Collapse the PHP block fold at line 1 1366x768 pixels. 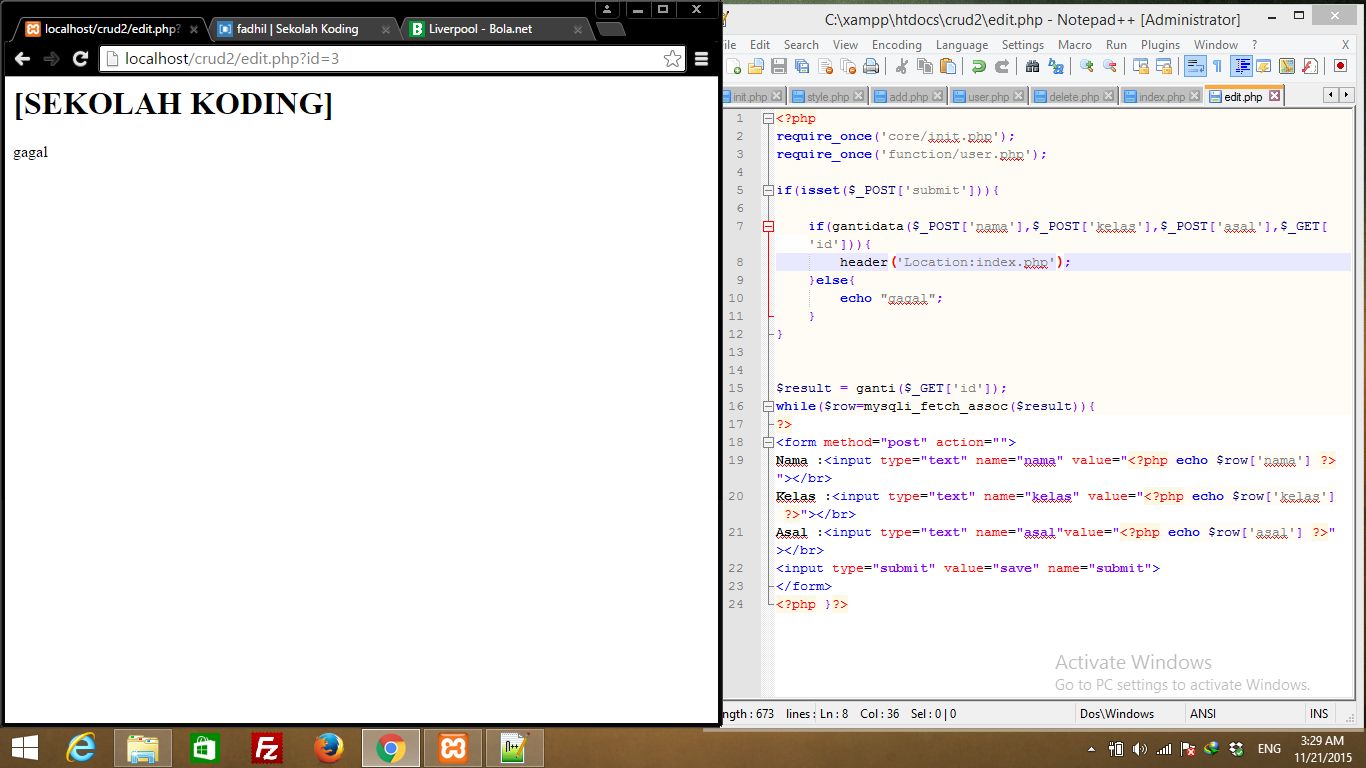point(767,119)
